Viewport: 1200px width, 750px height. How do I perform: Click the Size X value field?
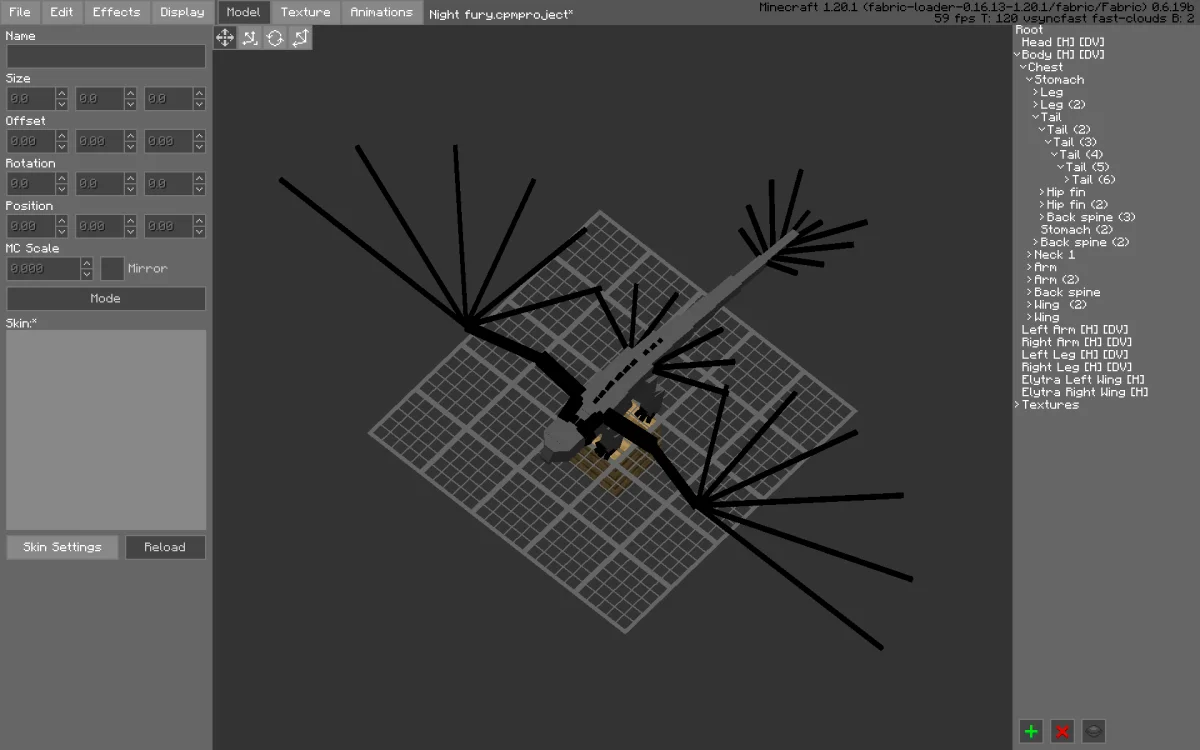(x=31, y=99)
